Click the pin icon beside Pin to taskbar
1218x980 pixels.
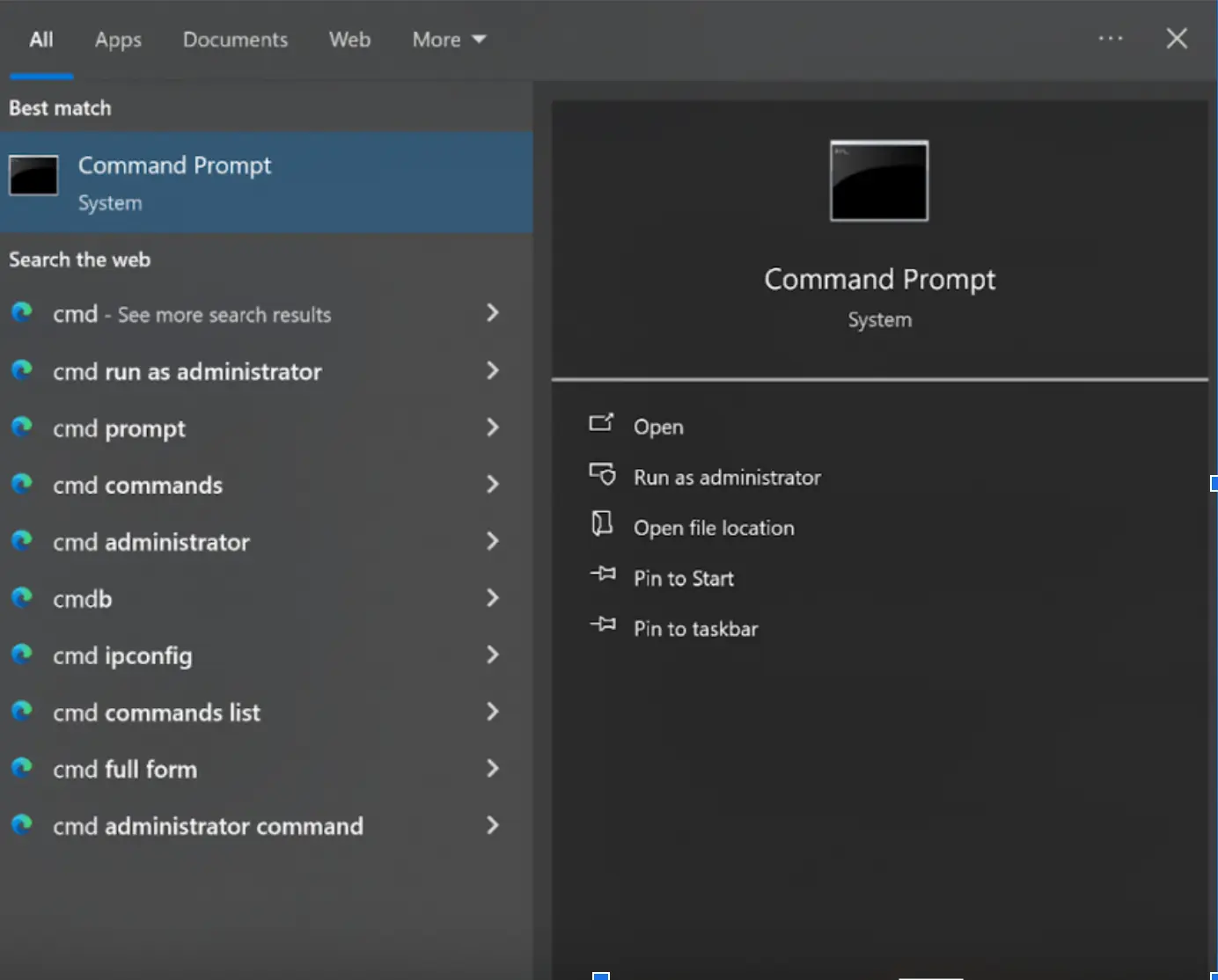click(x=603, y=624)
